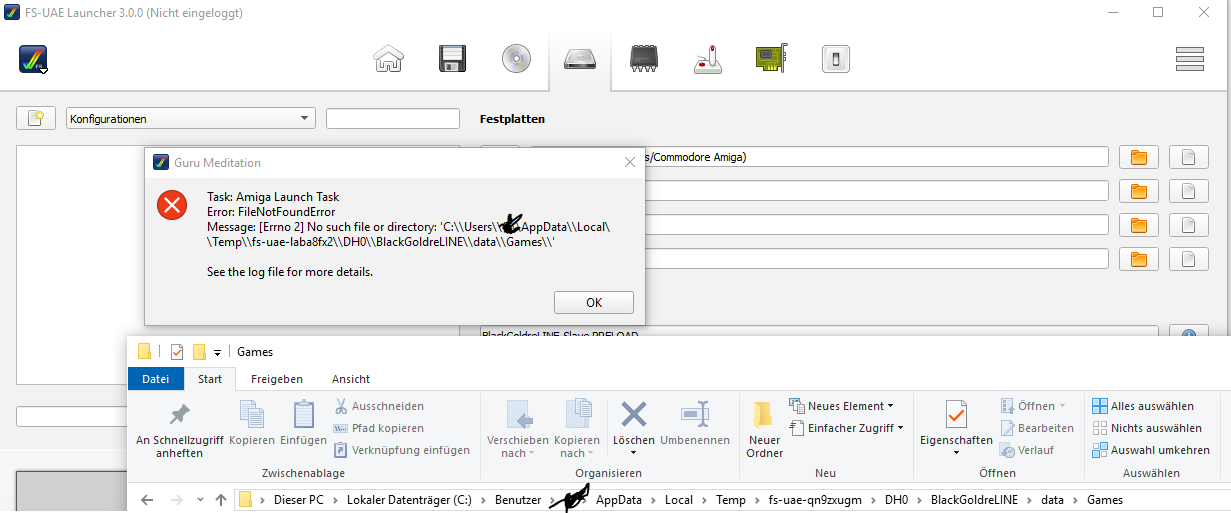
Task: Open the joystick input options tab
Action: 708,59
